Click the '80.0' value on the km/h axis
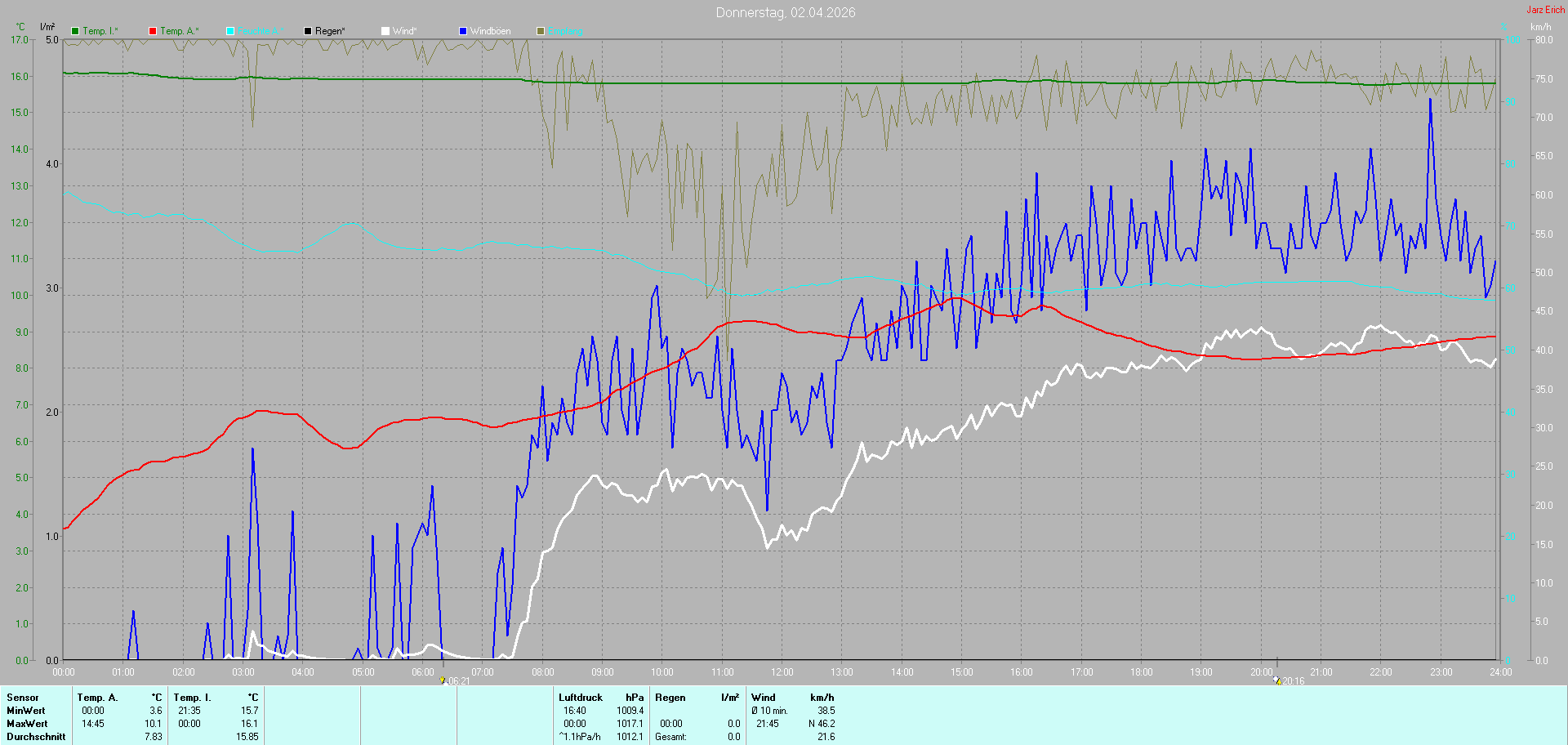 [x=1543, y=40]
